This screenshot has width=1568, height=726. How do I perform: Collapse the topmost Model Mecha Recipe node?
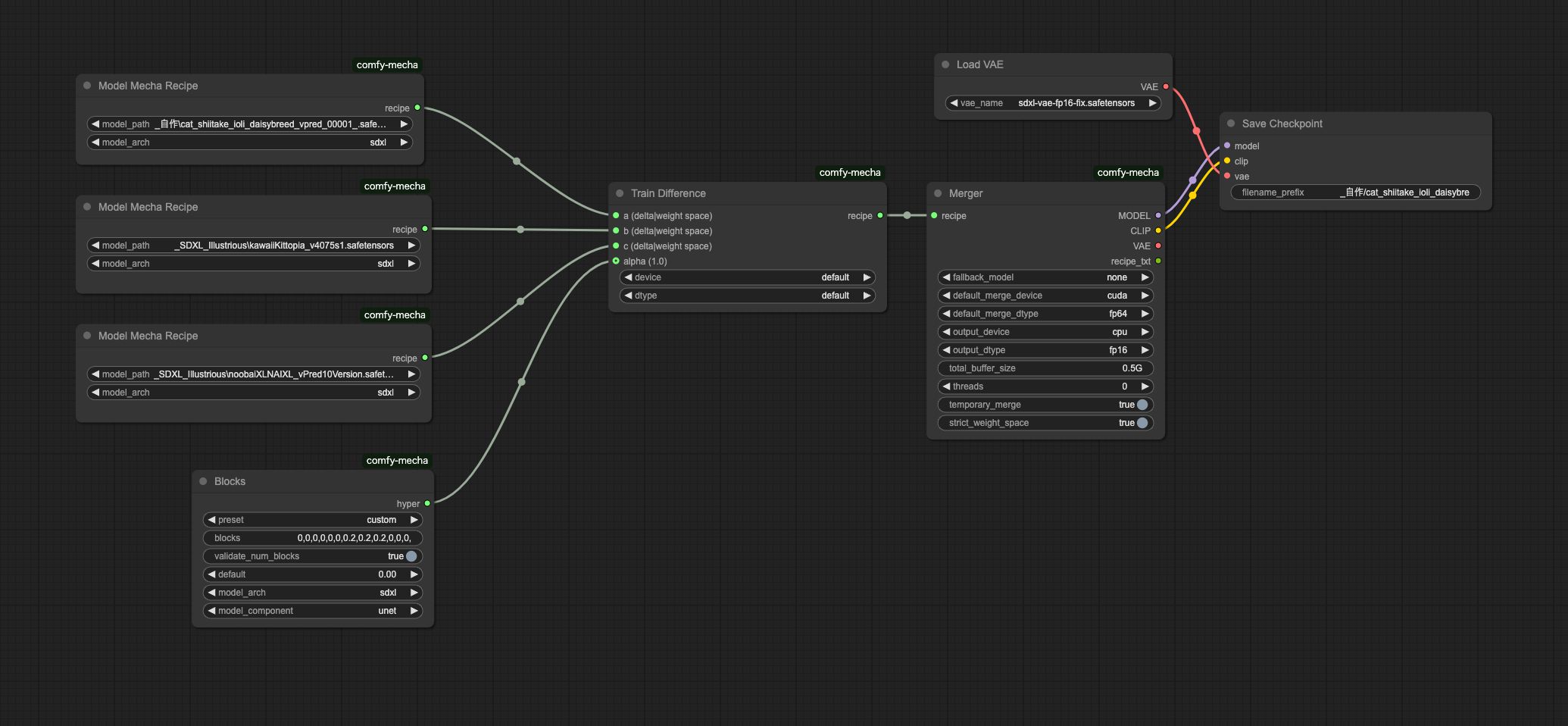click(x=86, y=86)
